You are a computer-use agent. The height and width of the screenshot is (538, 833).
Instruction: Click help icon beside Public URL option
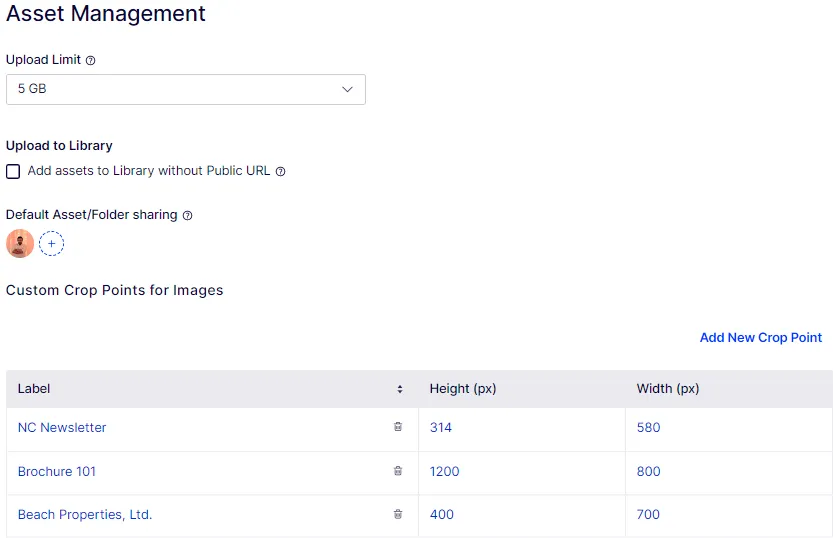[280, 172]
